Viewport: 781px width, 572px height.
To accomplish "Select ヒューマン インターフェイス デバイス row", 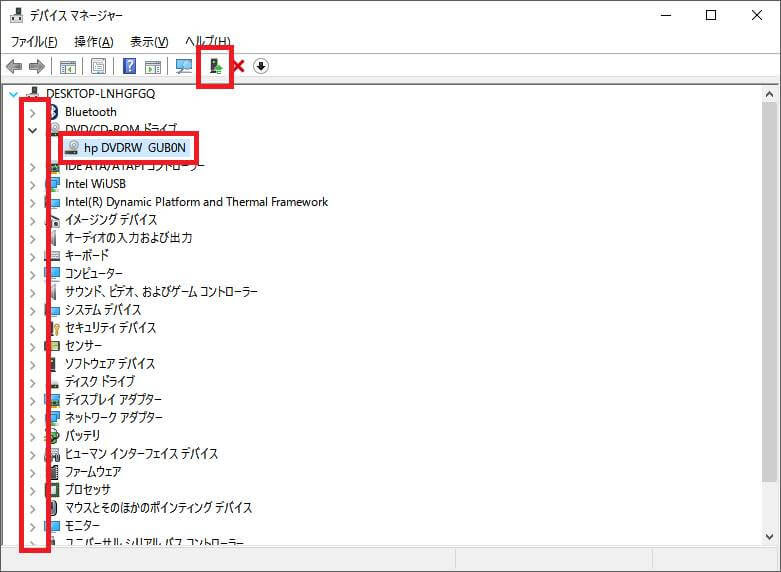I will pyautogui.click(x=141, y=454).
